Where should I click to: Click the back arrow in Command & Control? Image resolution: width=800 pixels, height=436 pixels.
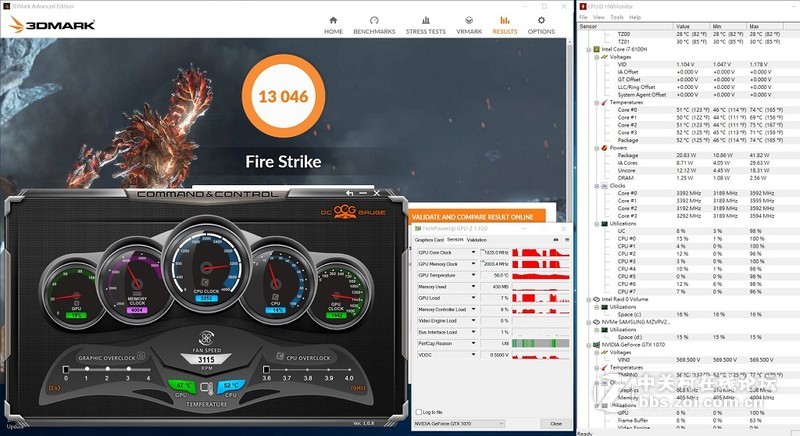349,193
